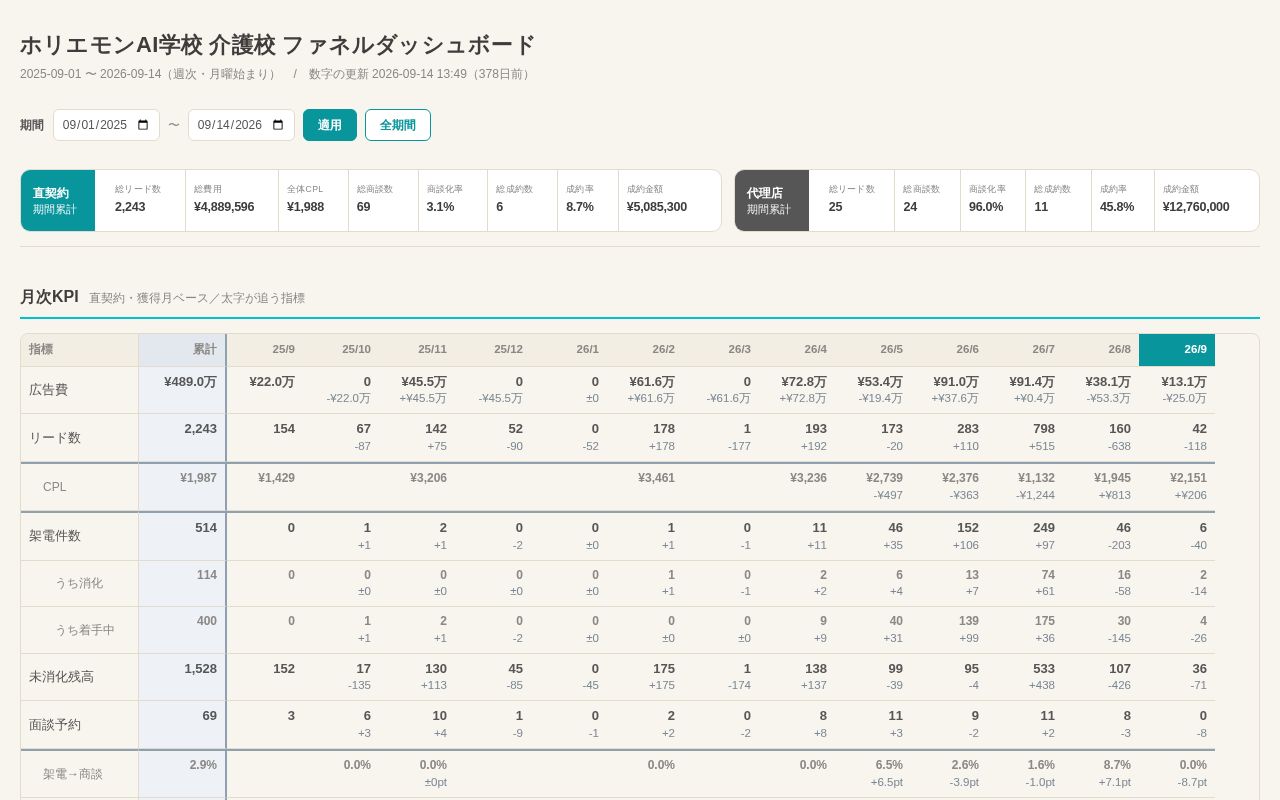Click the 累計 column header
Image resolution: width=1280 pixels, height=800 pixels.
pyautogui.click(x=182, y=350)
